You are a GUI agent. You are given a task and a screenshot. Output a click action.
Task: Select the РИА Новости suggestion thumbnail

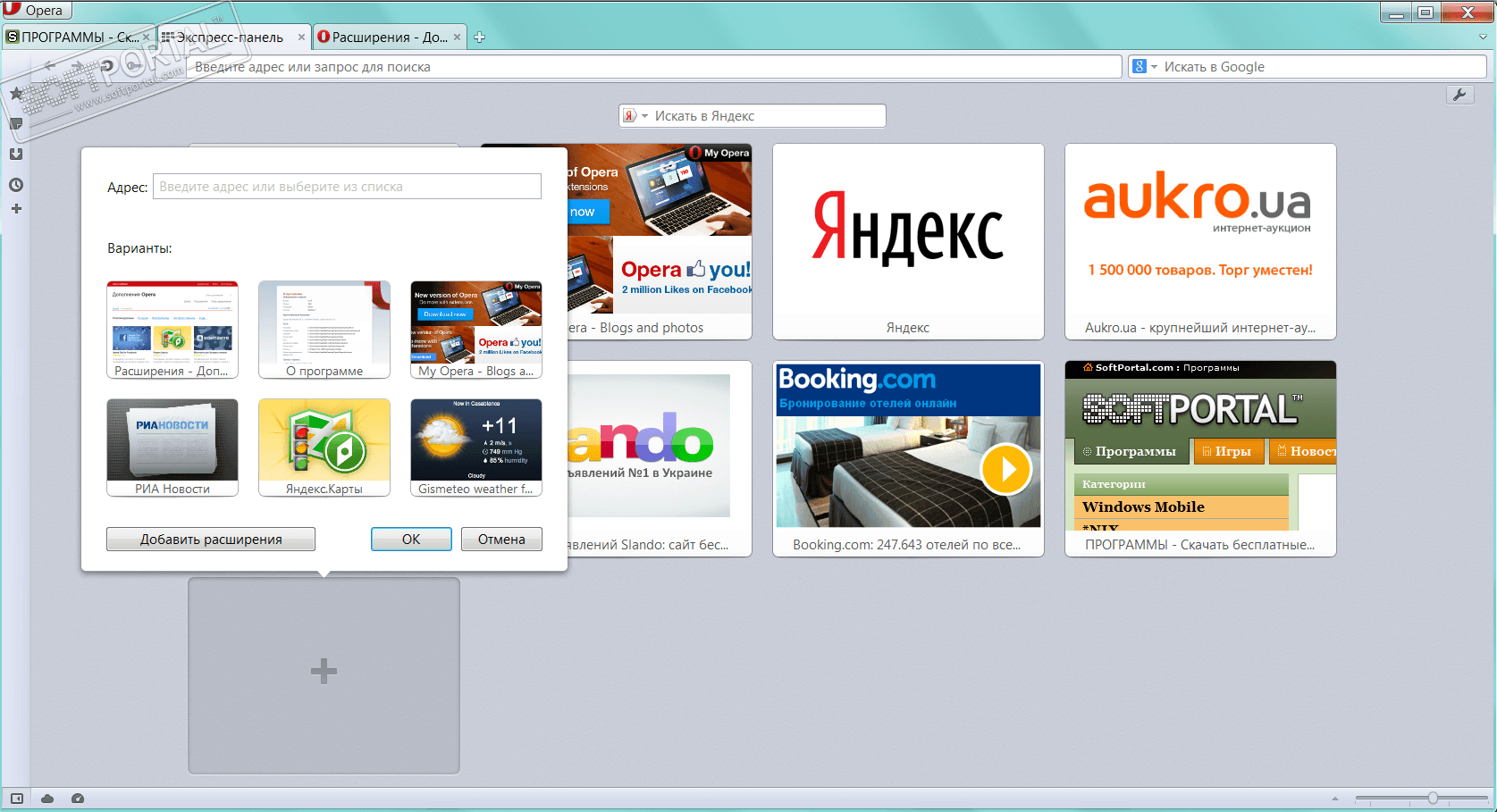[x=172, y=448]
